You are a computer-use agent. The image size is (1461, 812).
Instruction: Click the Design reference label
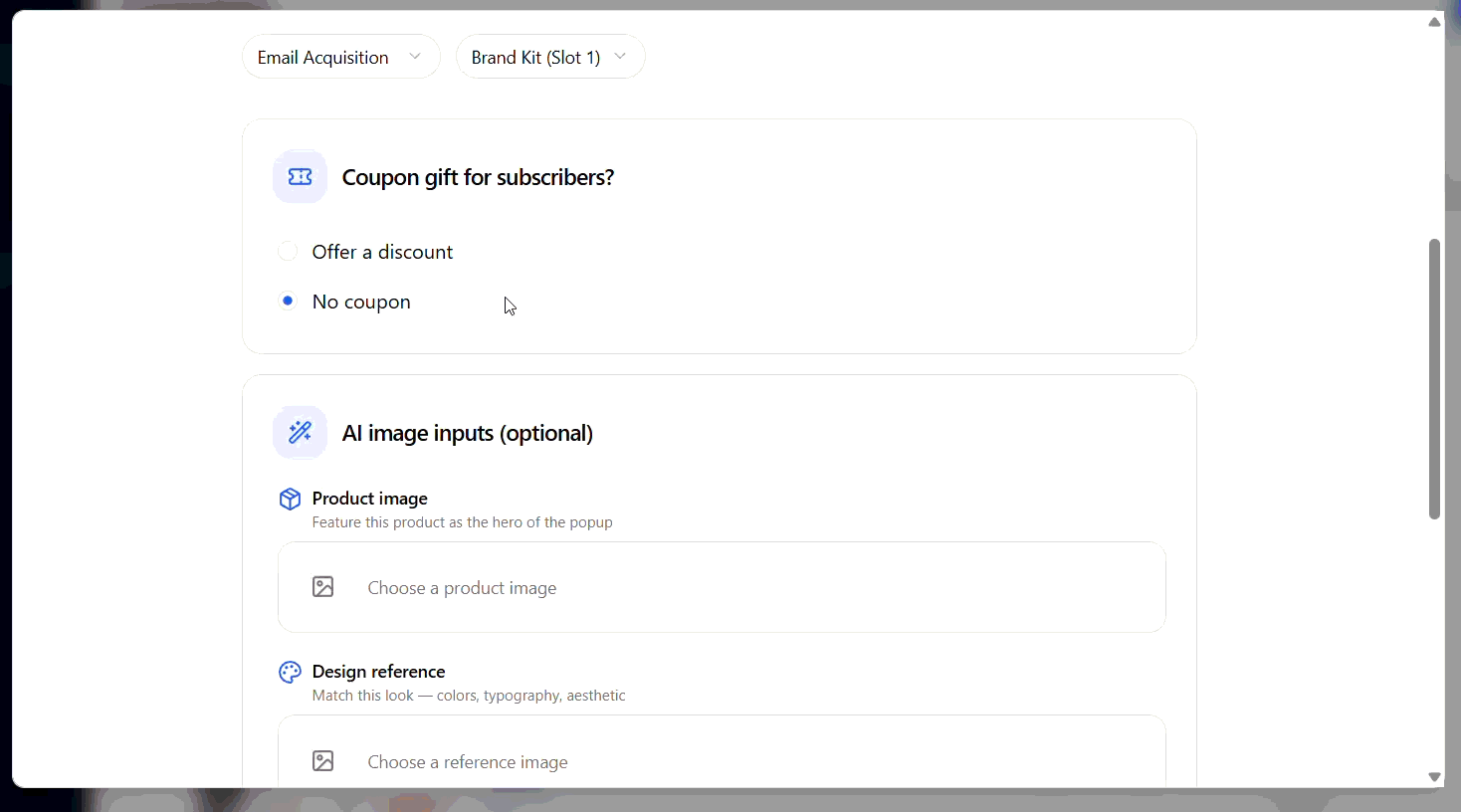tap(378, 672)
